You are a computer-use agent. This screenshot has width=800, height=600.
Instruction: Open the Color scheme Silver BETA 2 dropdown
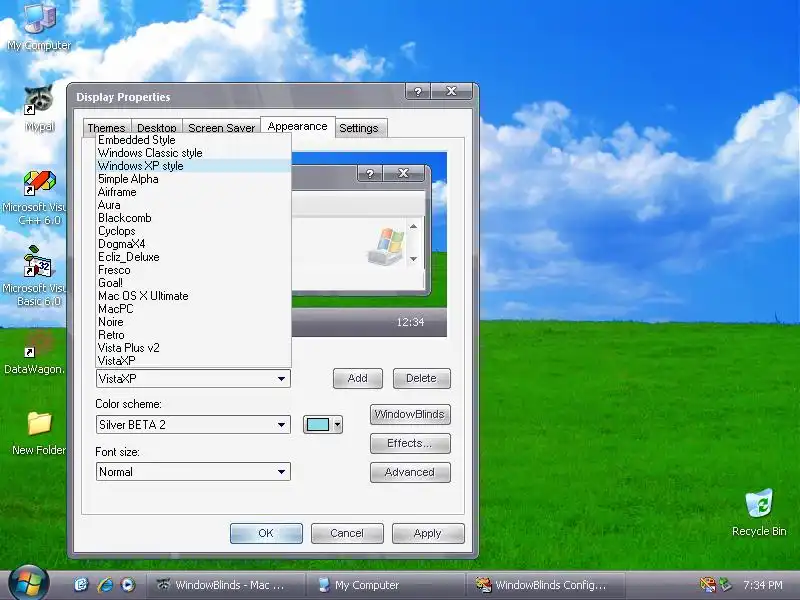point(193,424)
